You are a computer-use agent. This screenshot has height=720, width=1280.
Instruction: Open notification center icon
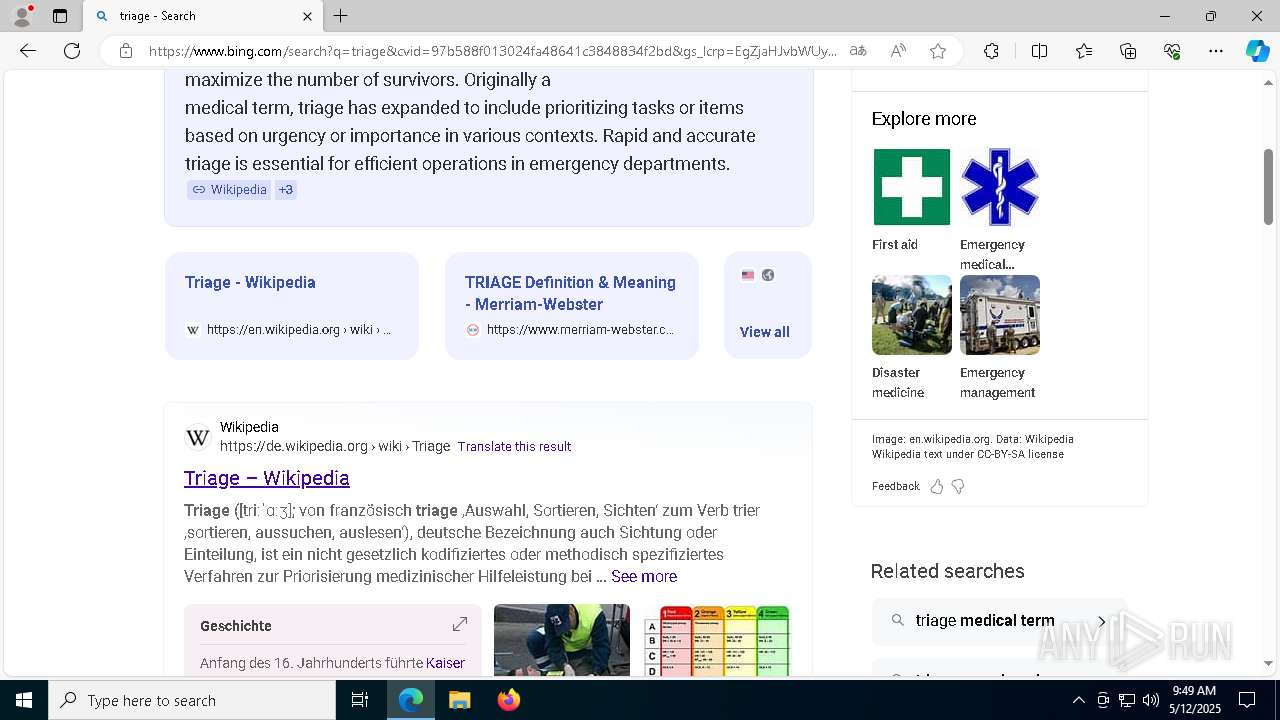point(1247,700)
